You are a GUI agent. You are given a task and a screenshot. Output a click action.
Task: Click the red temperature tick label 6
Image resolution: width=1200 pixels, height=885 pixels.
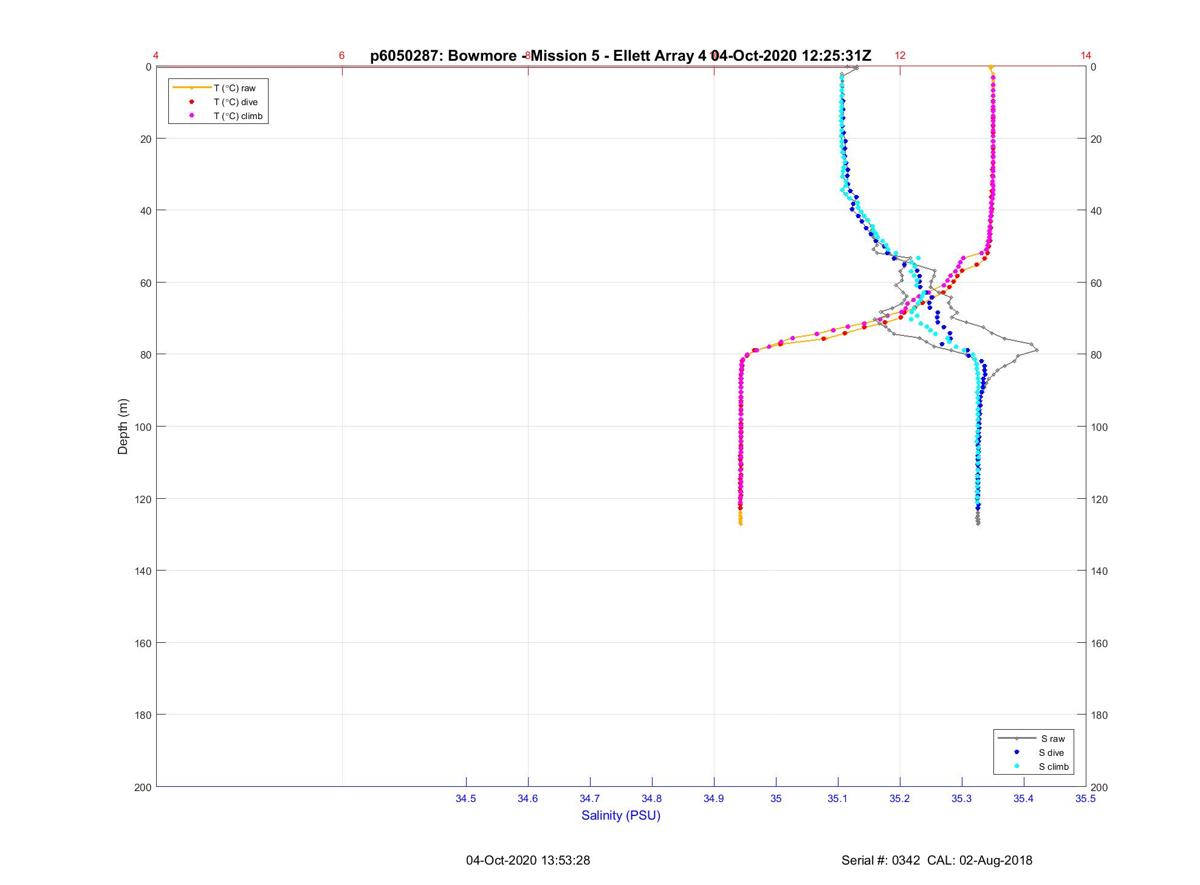click(x=342, y=56)
